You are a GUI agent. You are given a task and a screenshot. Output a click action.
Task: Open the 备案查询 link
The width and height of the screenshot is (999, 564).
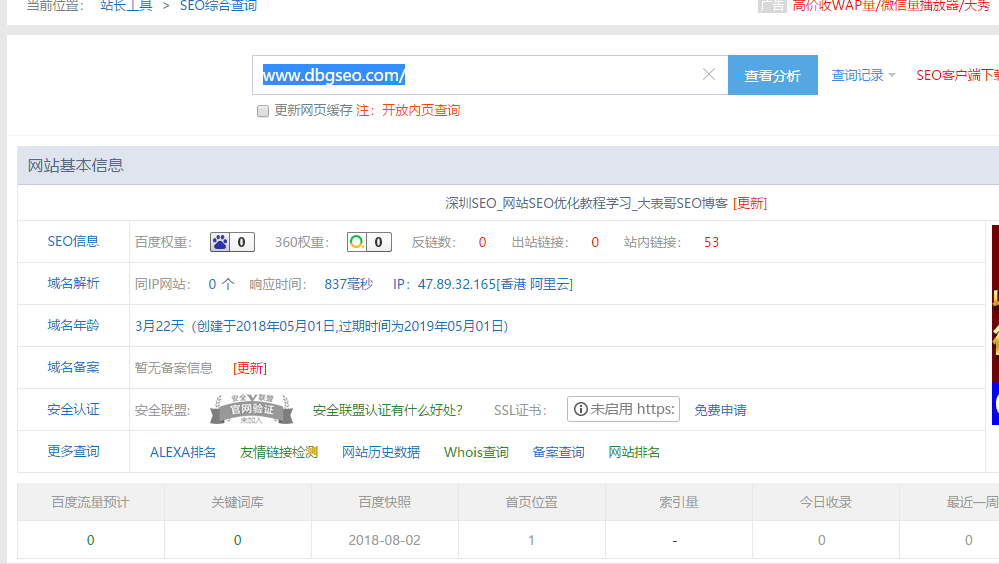(x=558, y=452)
